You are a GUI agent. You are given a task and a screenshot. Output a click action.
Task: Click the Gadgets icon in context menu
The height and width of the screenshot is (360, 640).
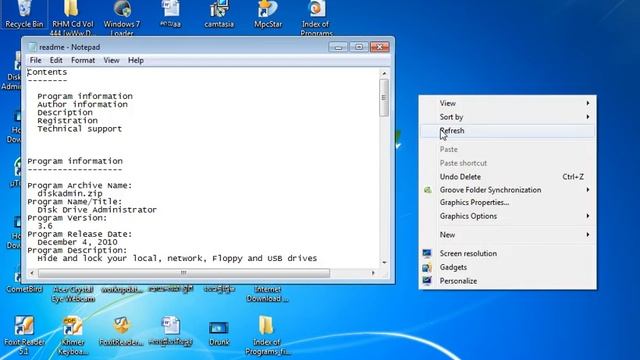click(x=427, y=267)
